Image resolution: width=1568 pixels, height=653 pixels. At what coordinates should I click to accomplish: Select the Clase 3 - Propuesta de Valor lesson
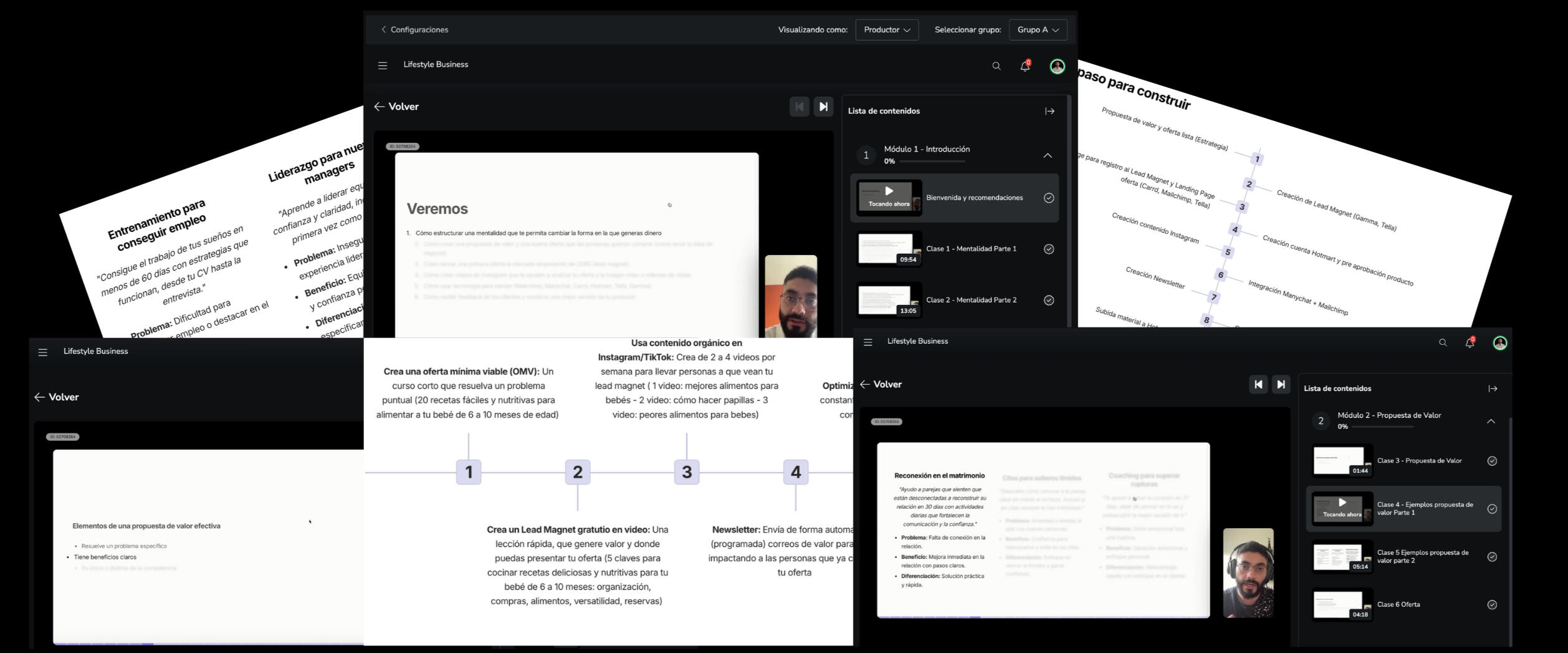[x=1419, y=461]
